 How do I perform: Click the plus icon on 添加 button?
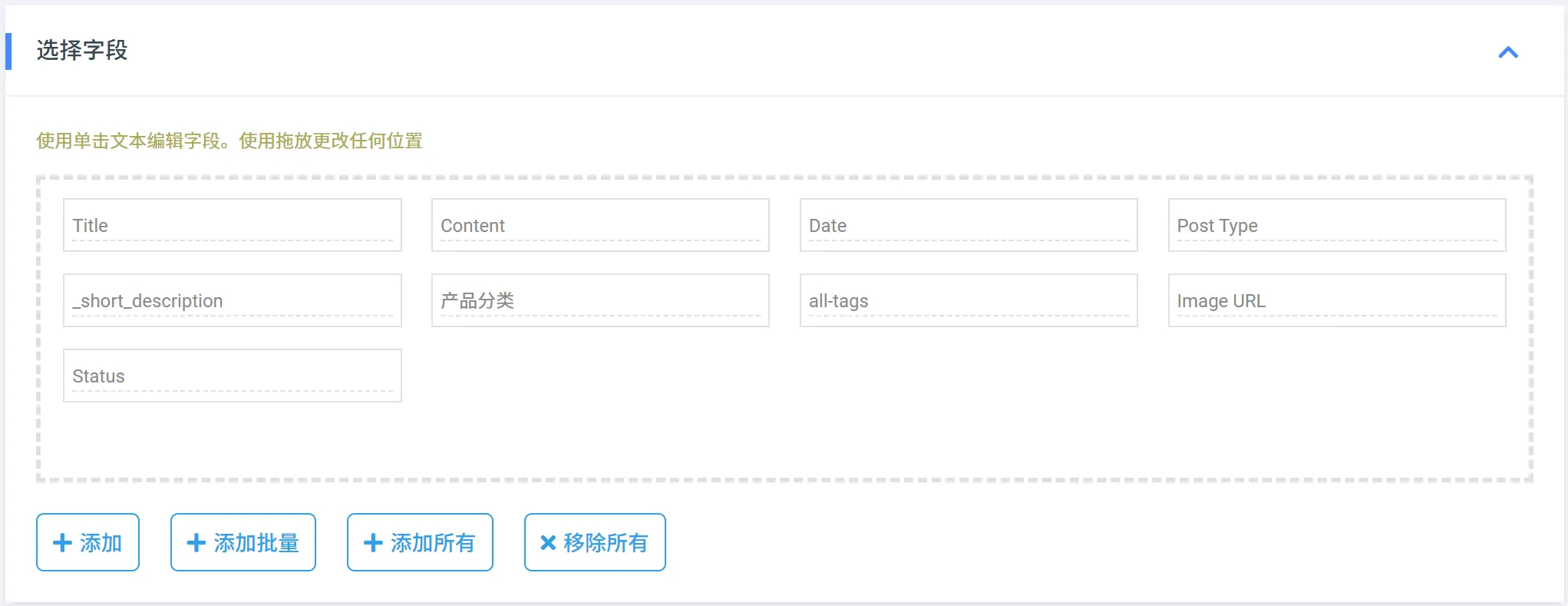[x=62, y=543]
